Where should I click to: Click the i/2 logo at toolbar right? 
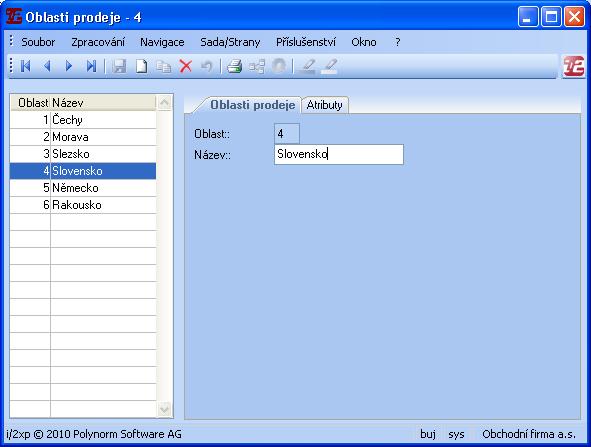573,66
